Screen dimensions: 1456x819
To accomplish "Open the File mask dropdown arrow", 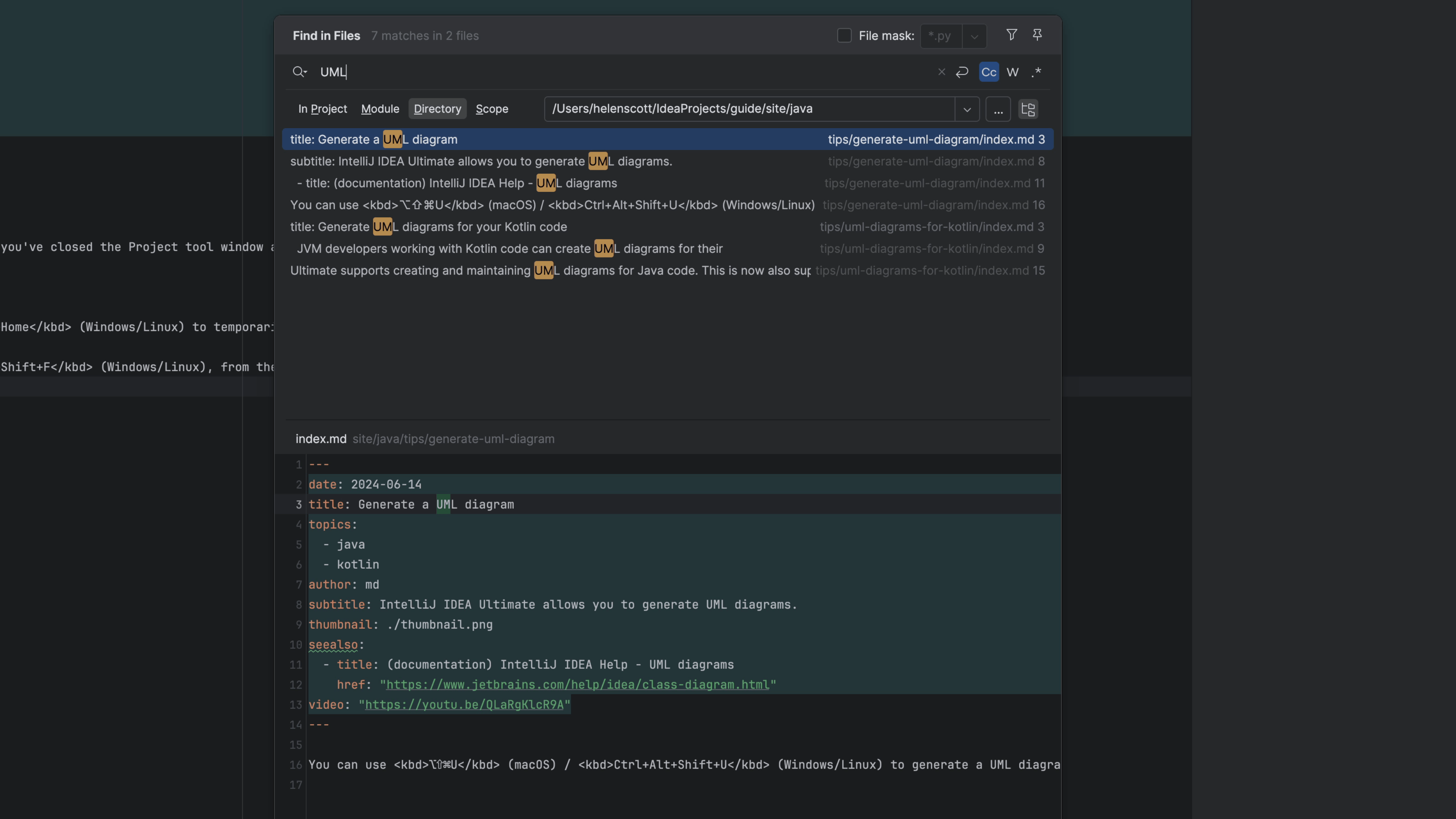I will tap(974, 36).
